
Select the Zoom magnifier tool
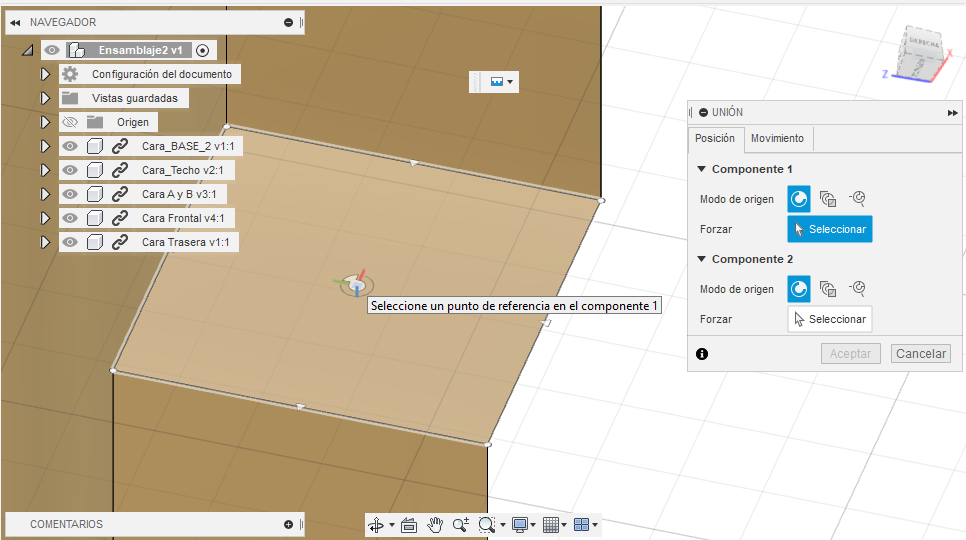coord(461,525)
